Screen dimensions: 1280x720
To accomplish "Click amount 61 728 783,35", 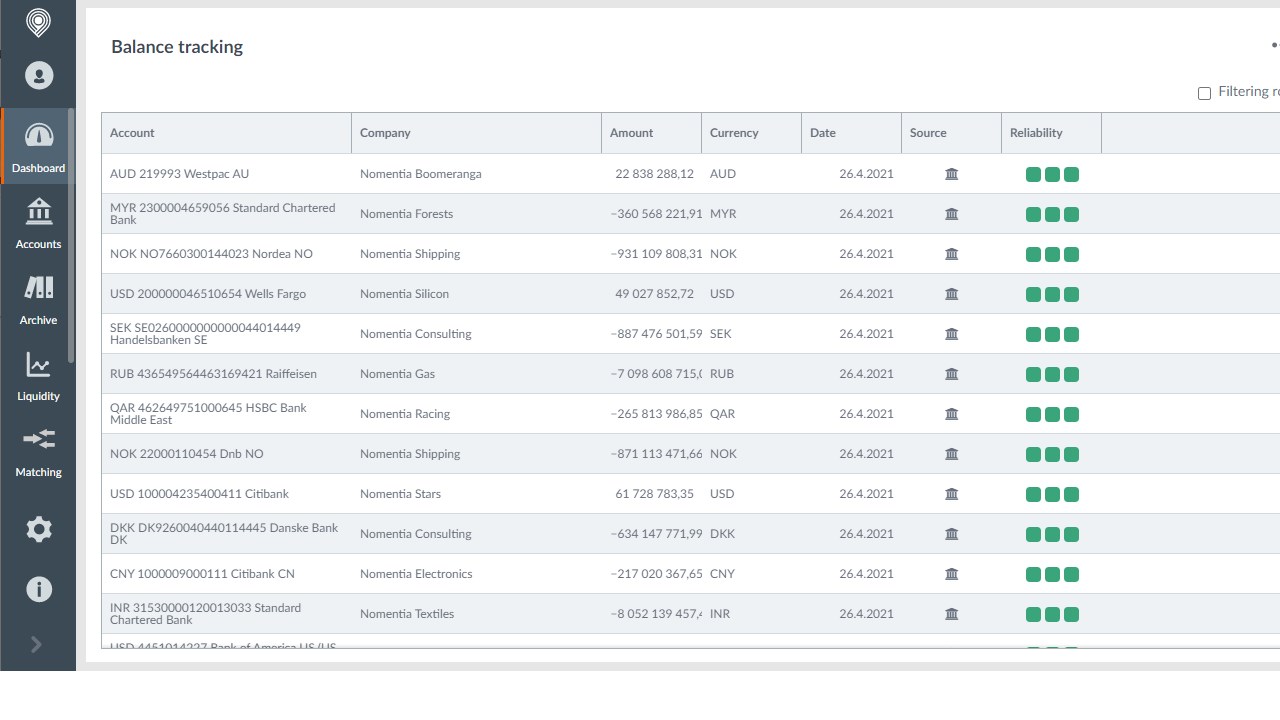I will pyautogui.click(x=655, y=494).
